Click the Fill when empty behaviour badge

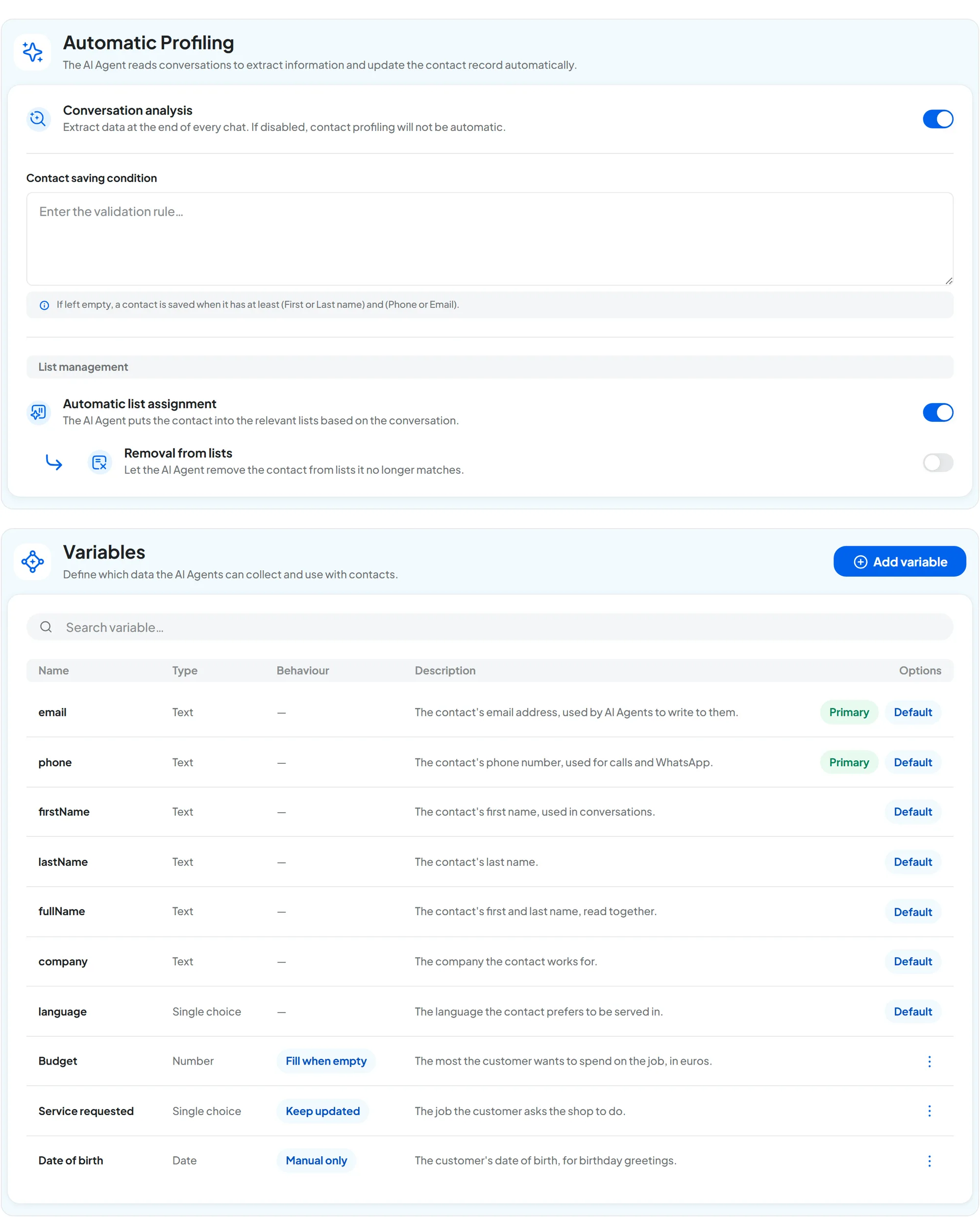tap(326, 1061)
